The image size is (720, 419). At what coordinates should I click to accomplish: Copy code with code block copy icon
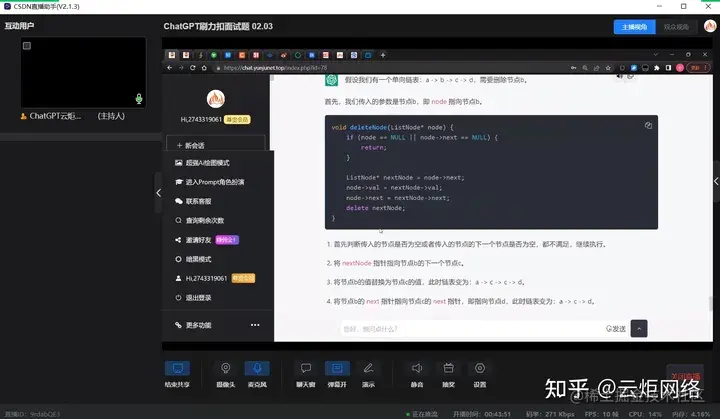[x=648, y=125]
